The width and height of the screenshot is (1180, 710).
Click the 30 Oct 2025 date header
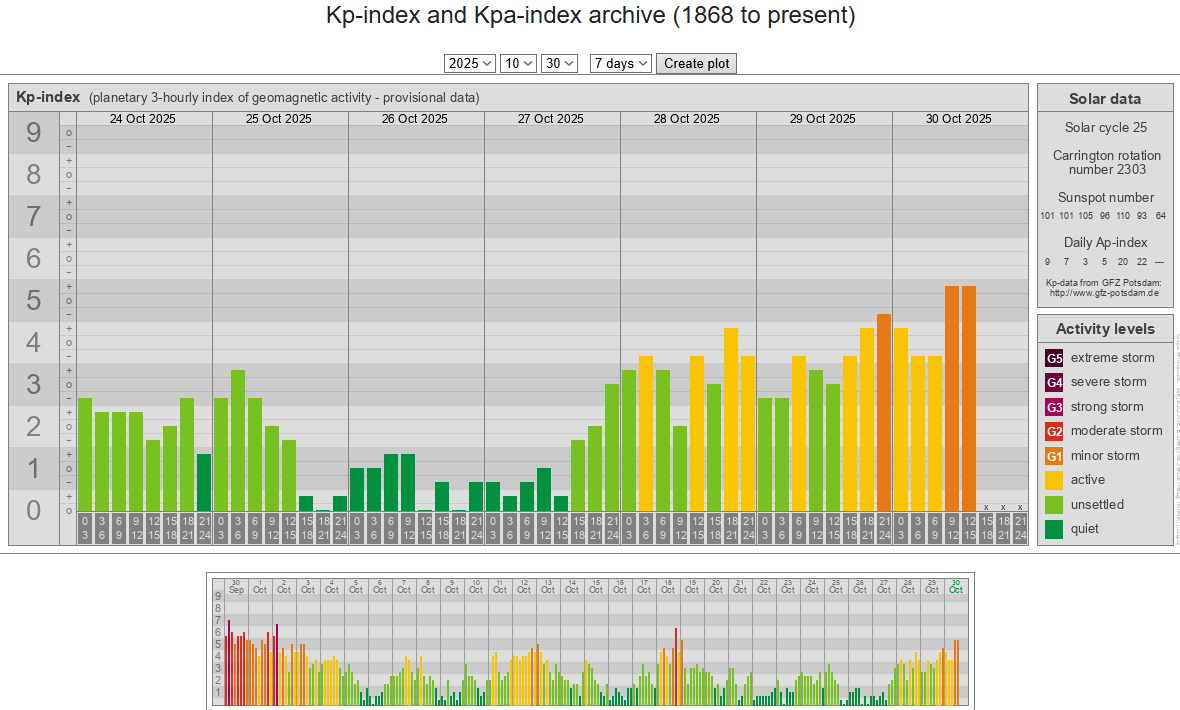pos(959,119)
